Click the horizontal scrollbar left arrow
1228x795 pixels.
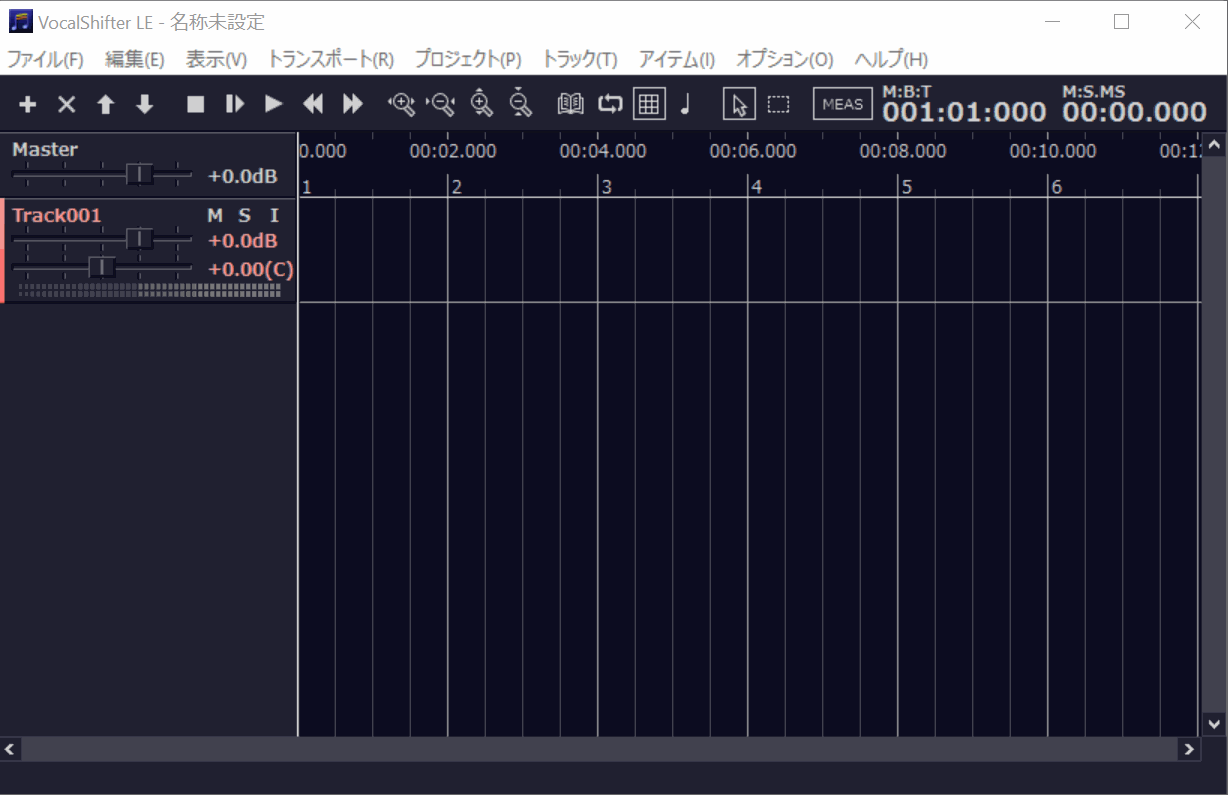[x=11, y=749]
